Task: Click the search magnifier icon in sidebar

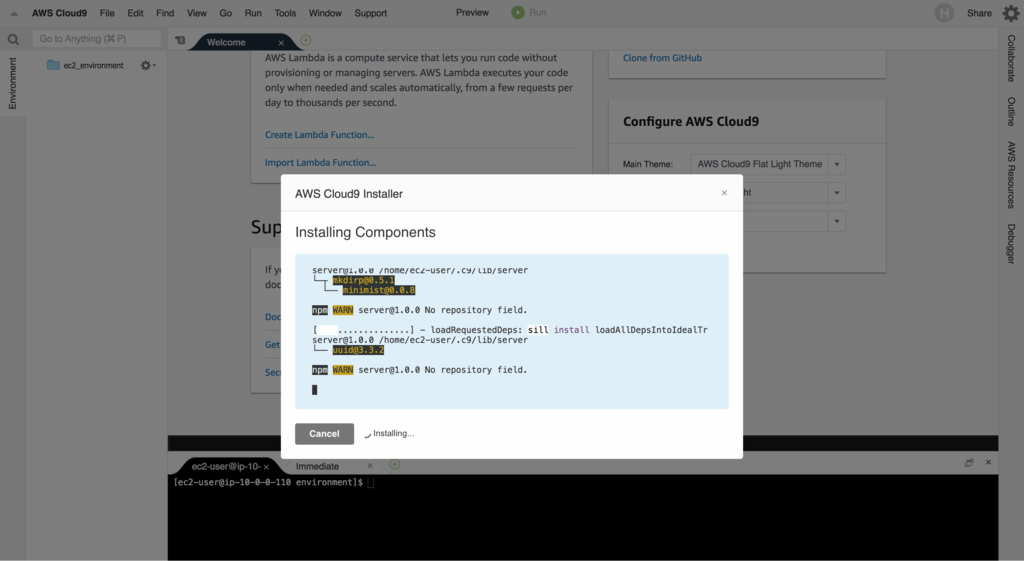Action: pos(13,40)
